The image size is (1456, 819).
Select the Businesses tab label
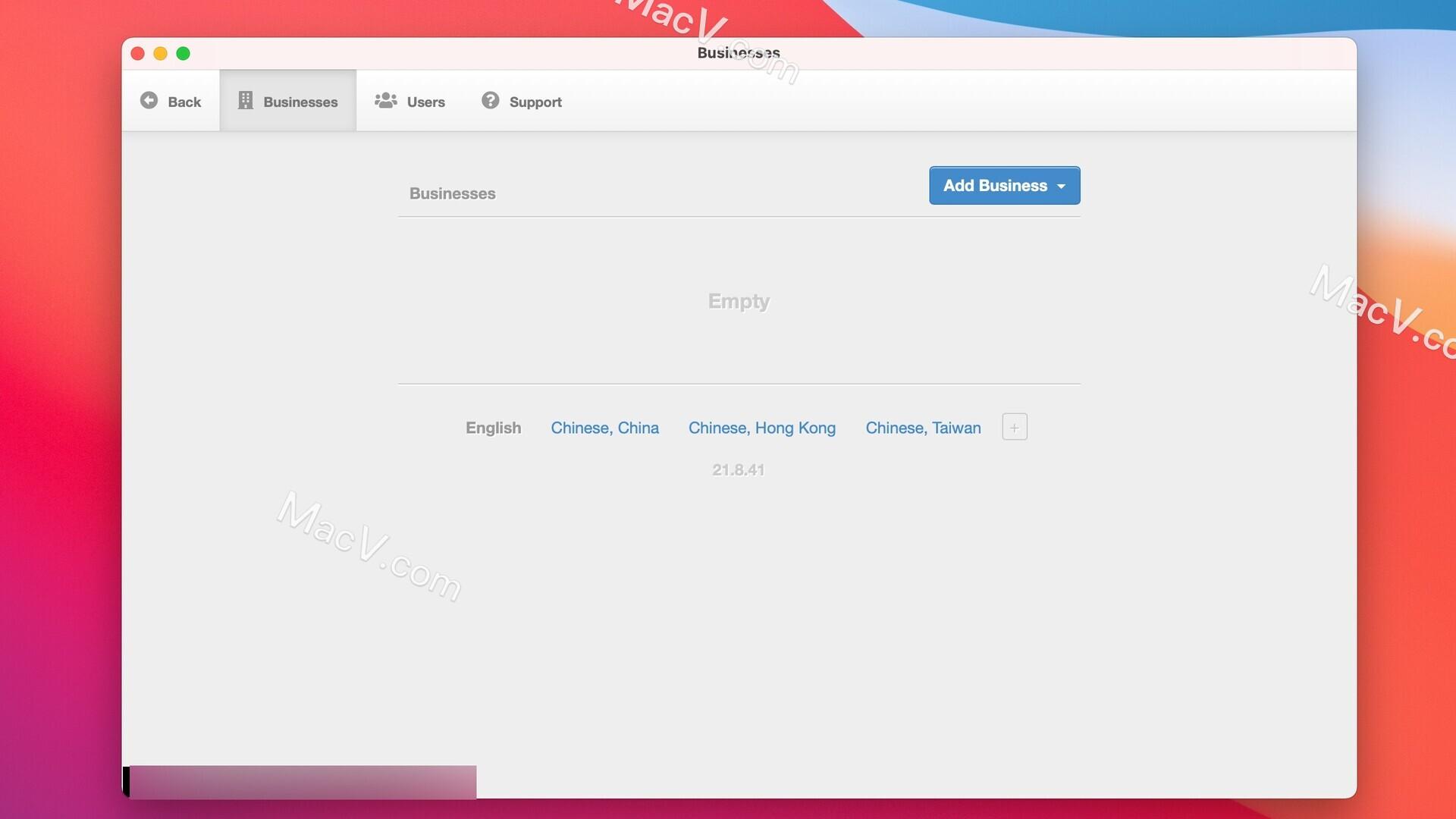(x=300, y=102)
